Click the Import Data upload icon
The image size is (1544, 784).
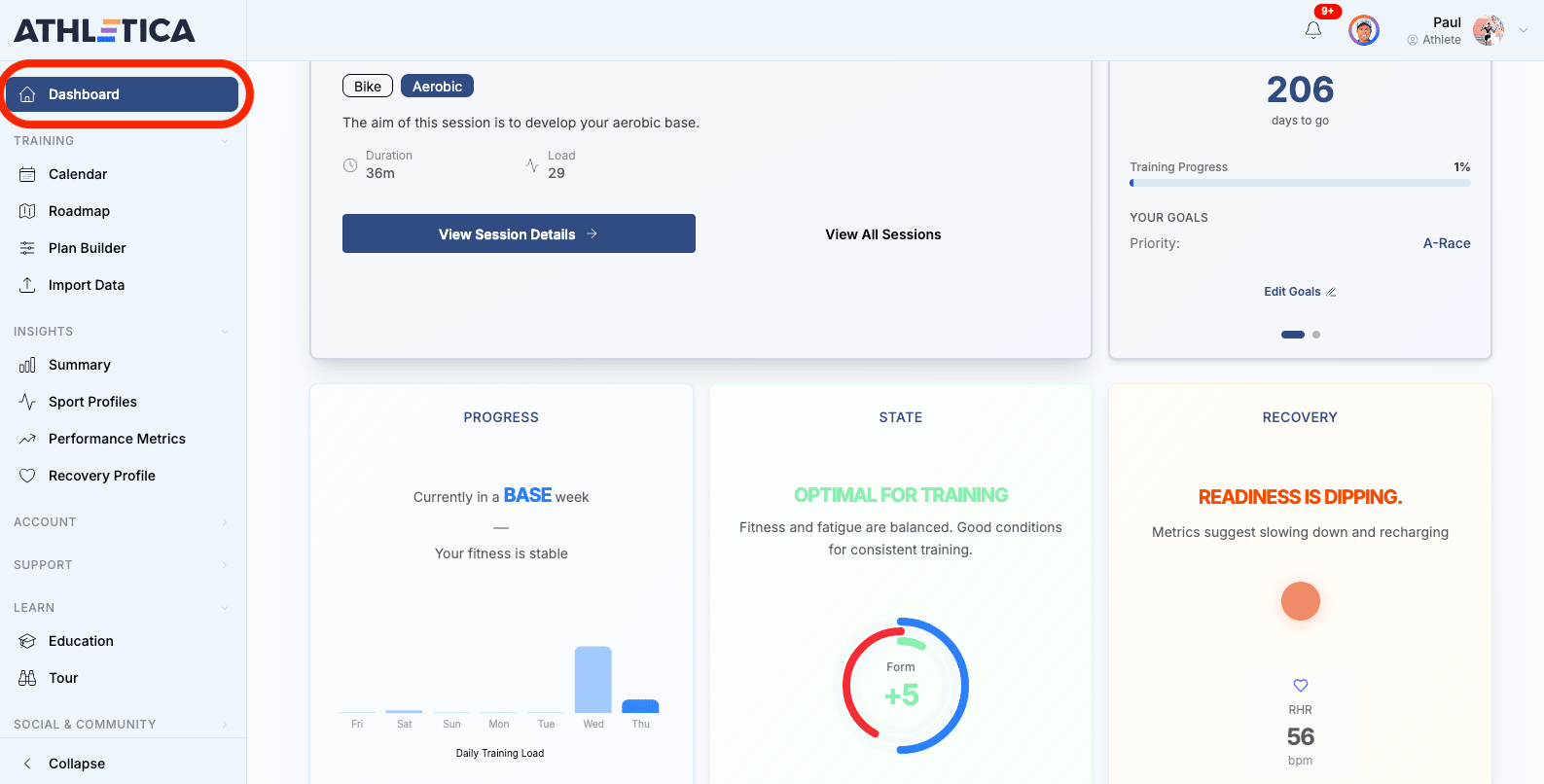[27, 285]
